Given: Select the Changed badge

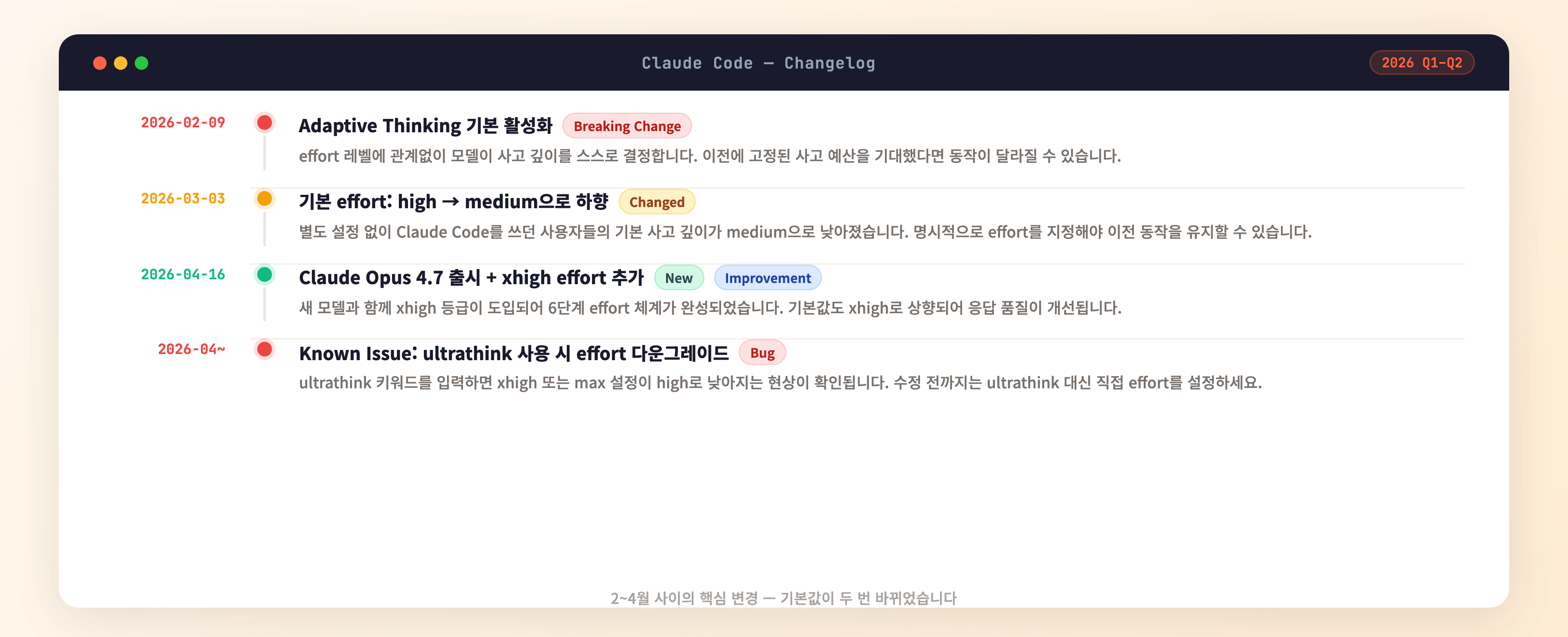Looking at the screenshot, I should pyautogui.click(x=657, y=202).
